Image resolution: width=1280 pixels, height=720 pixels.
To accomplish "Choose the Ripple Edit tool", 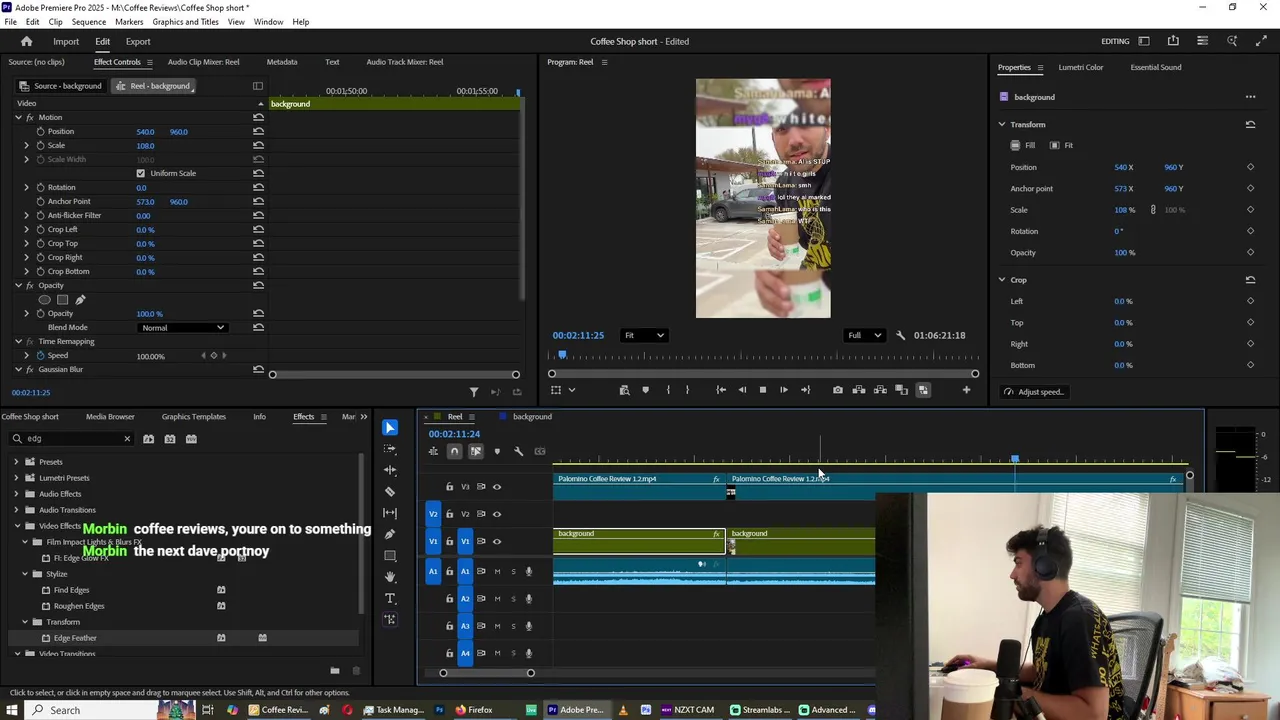I will pos(390,470).
